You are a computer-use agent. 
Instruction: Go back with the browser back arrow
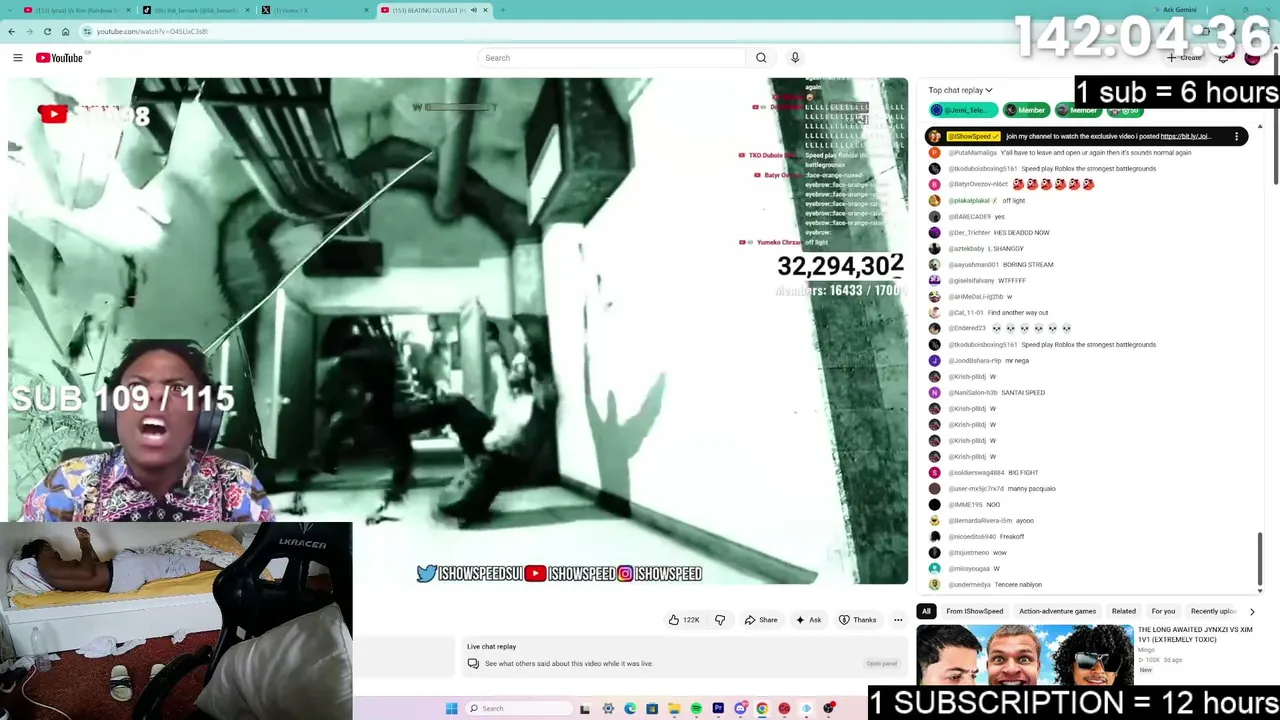pos(12,31)
